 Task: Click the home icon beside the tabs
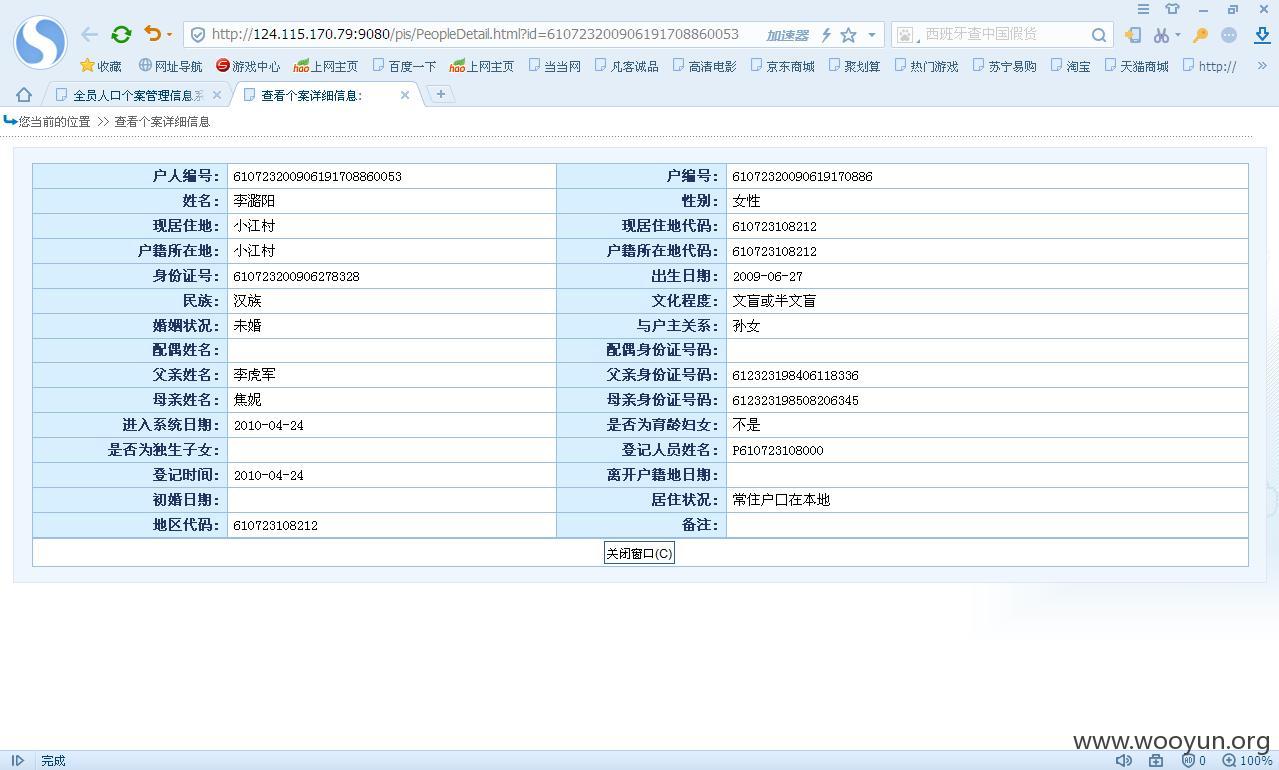coord(24,95)
